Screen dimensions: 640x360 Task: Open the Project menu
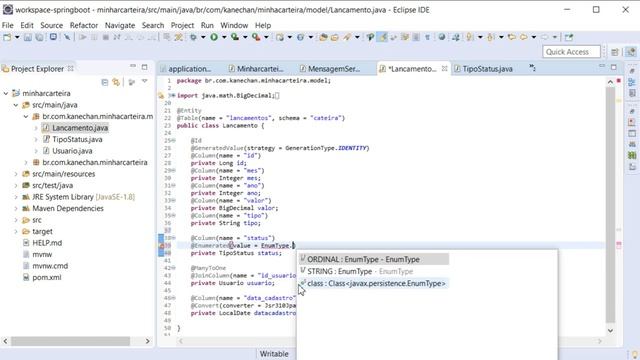(x=182, y=25)
